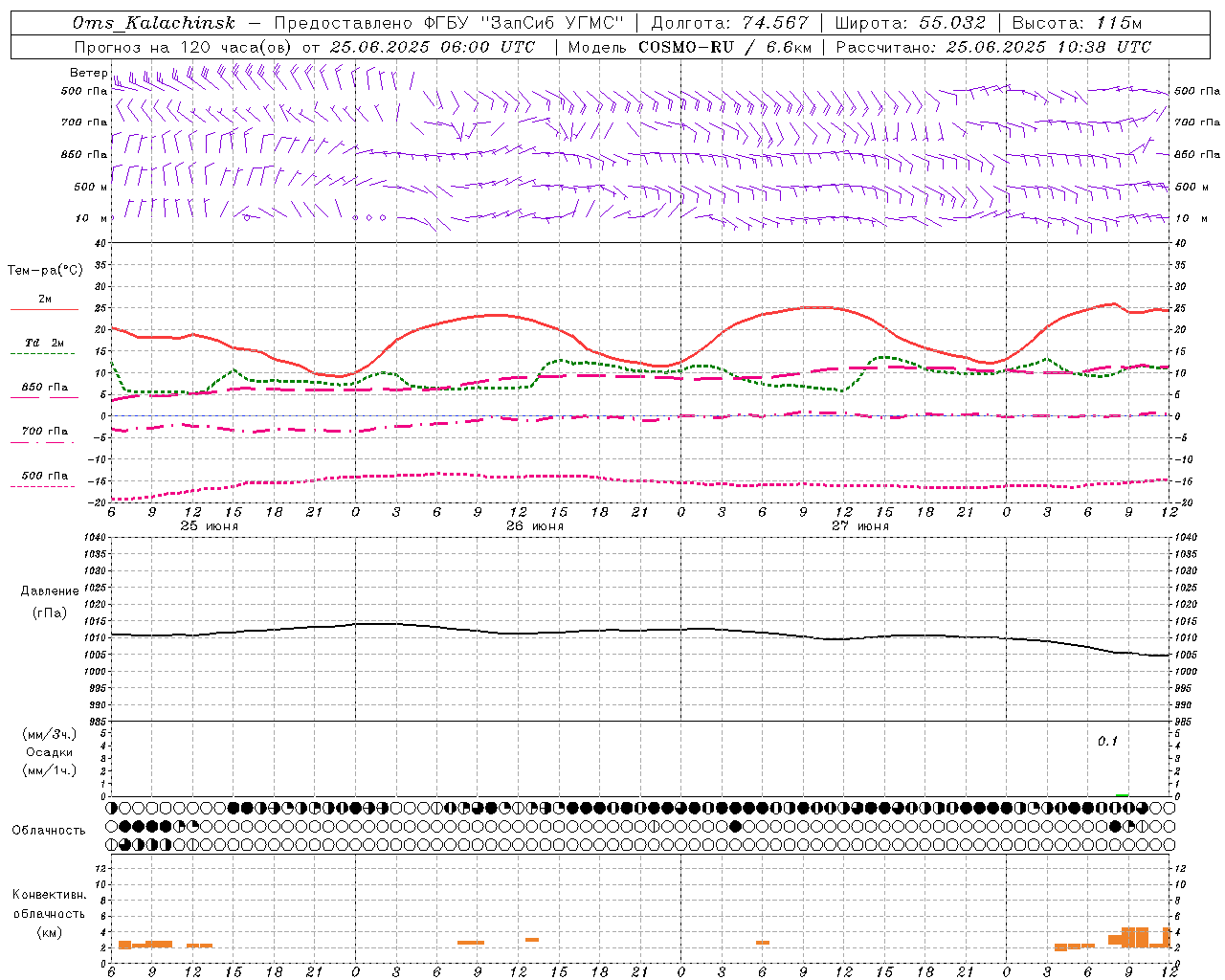Image resolution: width=1225 pixels, height=980 pixels.
Task: Click the green precipitation bar
Action: tap(1122, 794)
